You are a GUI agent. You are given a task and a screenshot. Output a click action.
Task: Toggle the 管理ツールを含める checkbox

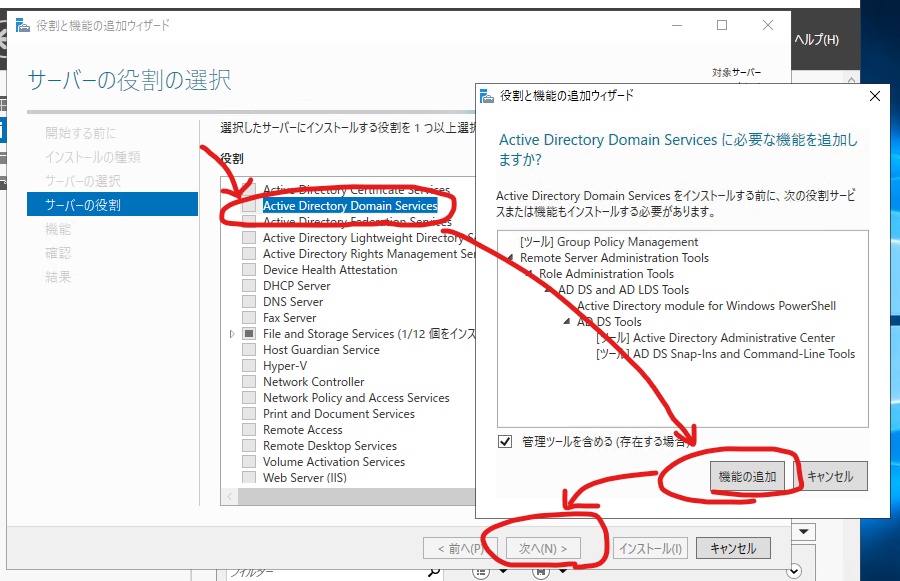505,441
